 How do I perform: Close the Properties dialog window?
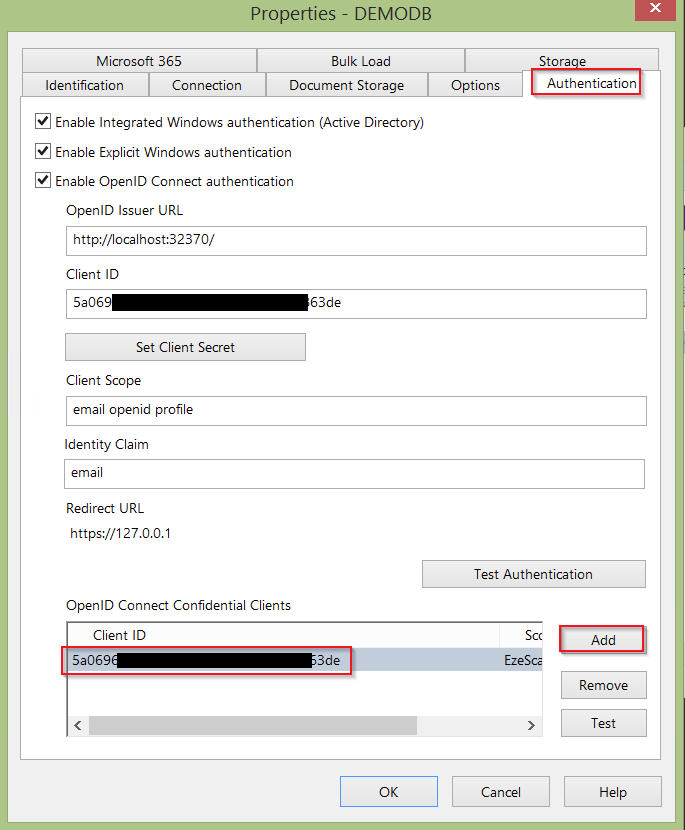point(654,11)
